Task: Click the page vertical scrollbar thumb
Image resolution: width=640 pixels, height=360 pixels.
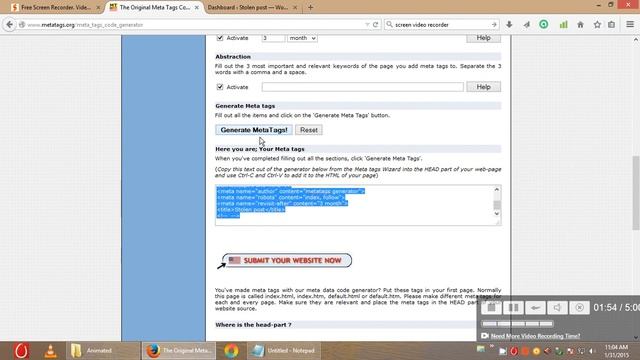Action: tap(636, 193)
